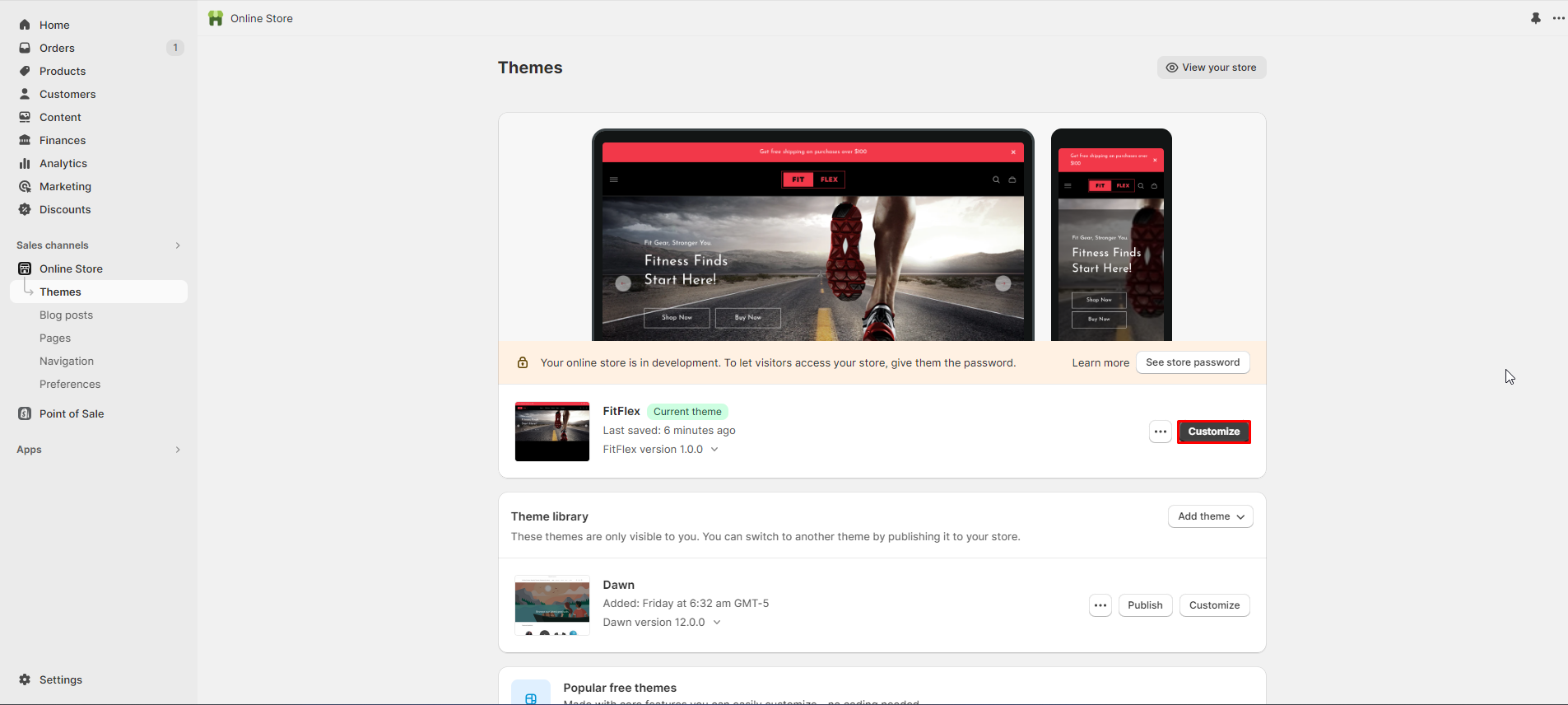Click Learn more link in banner
Viewport: 1568px width, 705px height.
pos(1100,362)
